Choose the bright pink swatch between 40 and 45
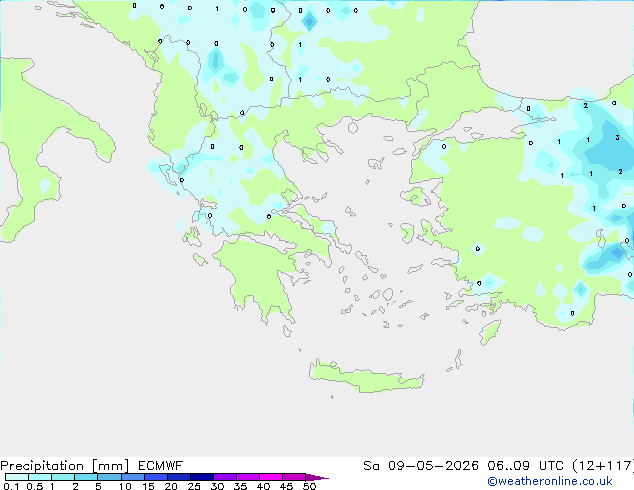 271,477
